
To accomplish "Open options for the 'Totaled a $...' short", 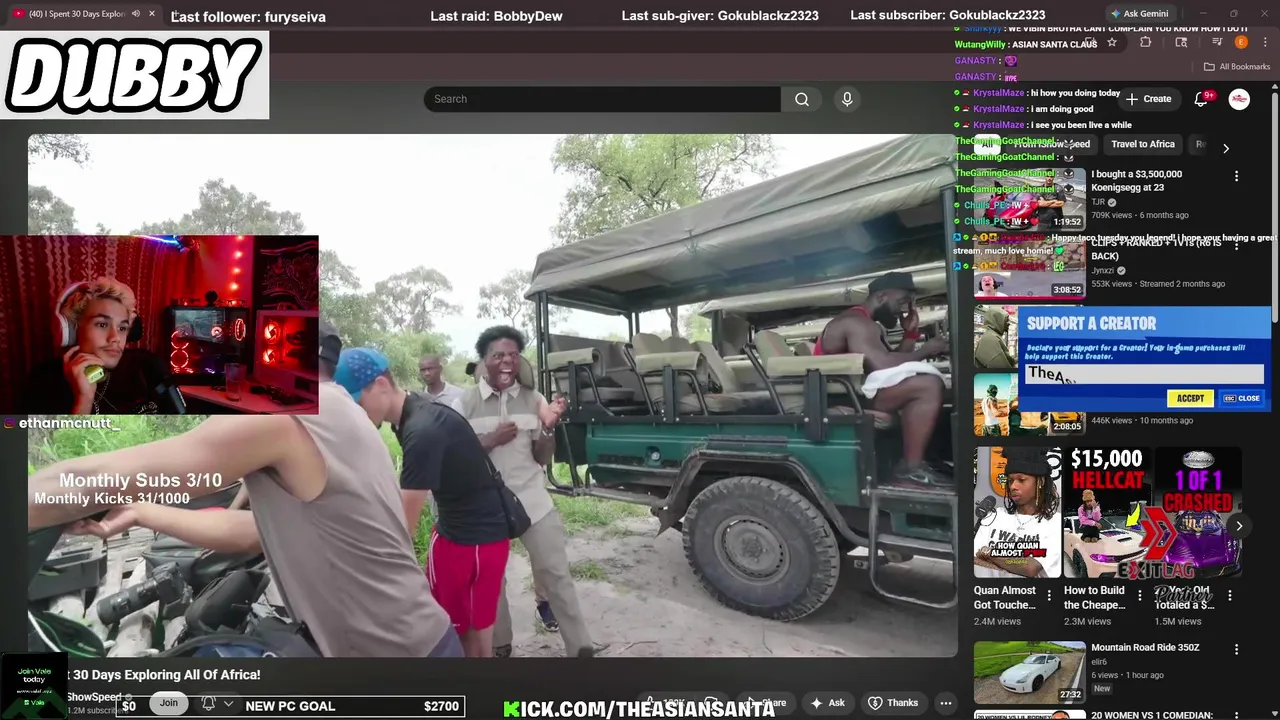I will point(1229,596).
